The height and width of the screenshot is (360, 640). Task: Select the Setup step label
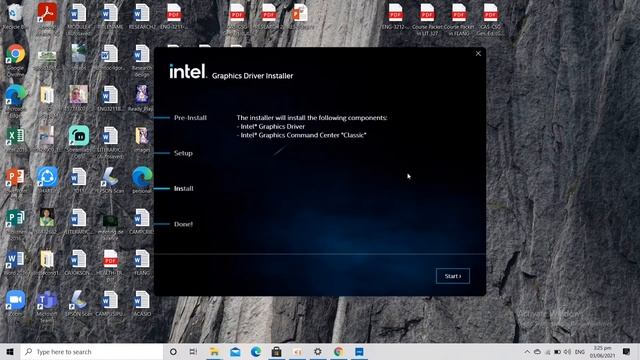(x=183, y=153)
